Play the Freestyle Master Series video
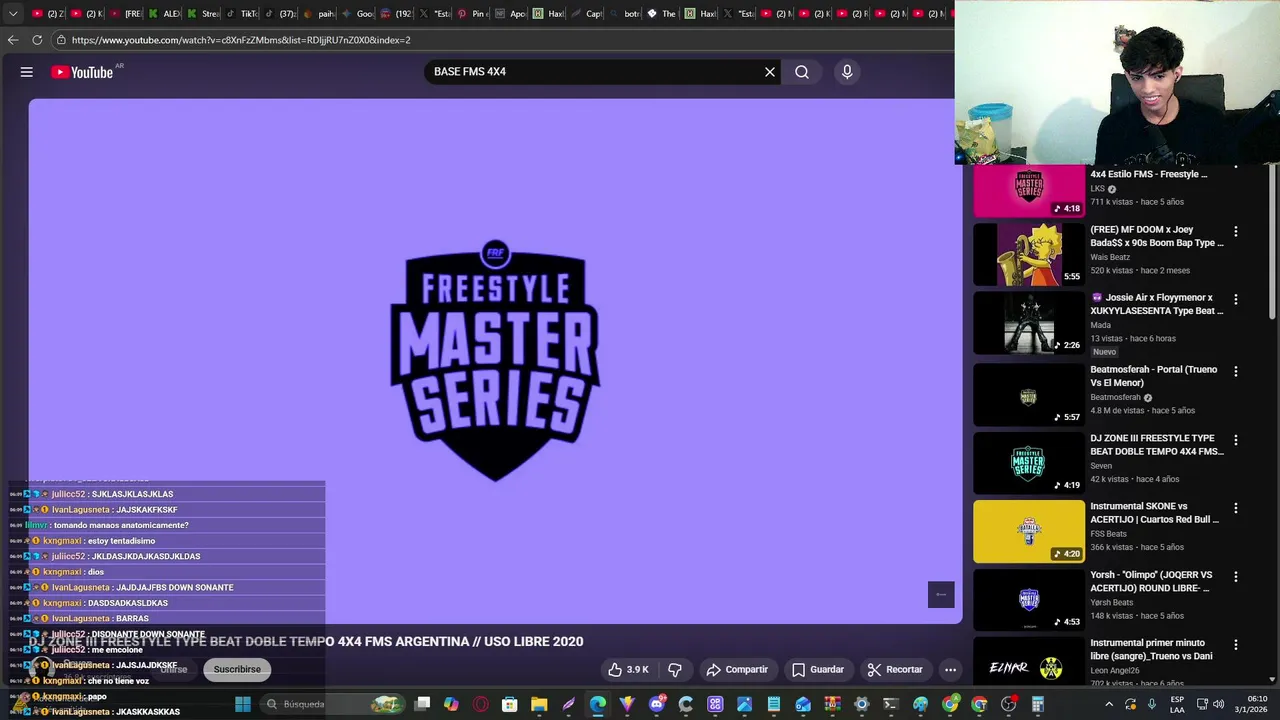Image resolution: width=1280 pixels, height=720 pixels. coord(495,361)
